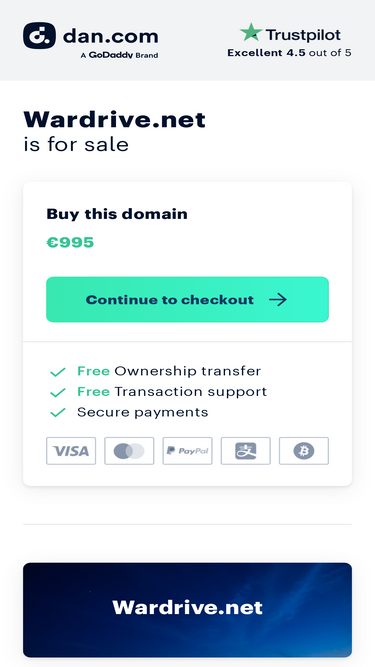
Task: Select the Bitcoin payment icon
Action: pyautogui.click(x=304, y=451)
